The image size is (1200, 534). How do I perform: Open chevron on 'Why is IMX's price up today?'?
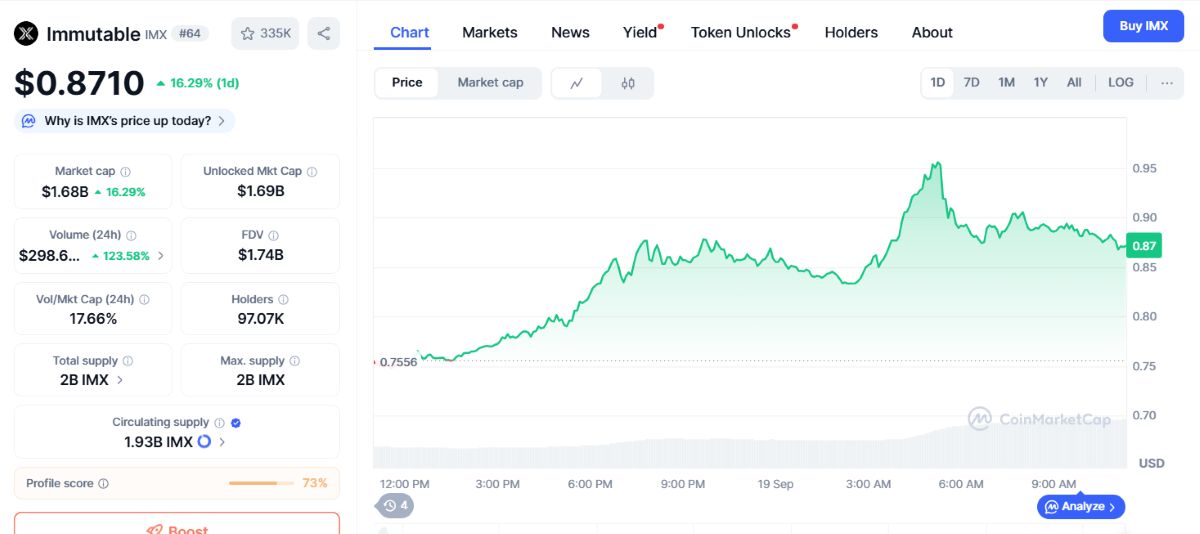[222, 121]
